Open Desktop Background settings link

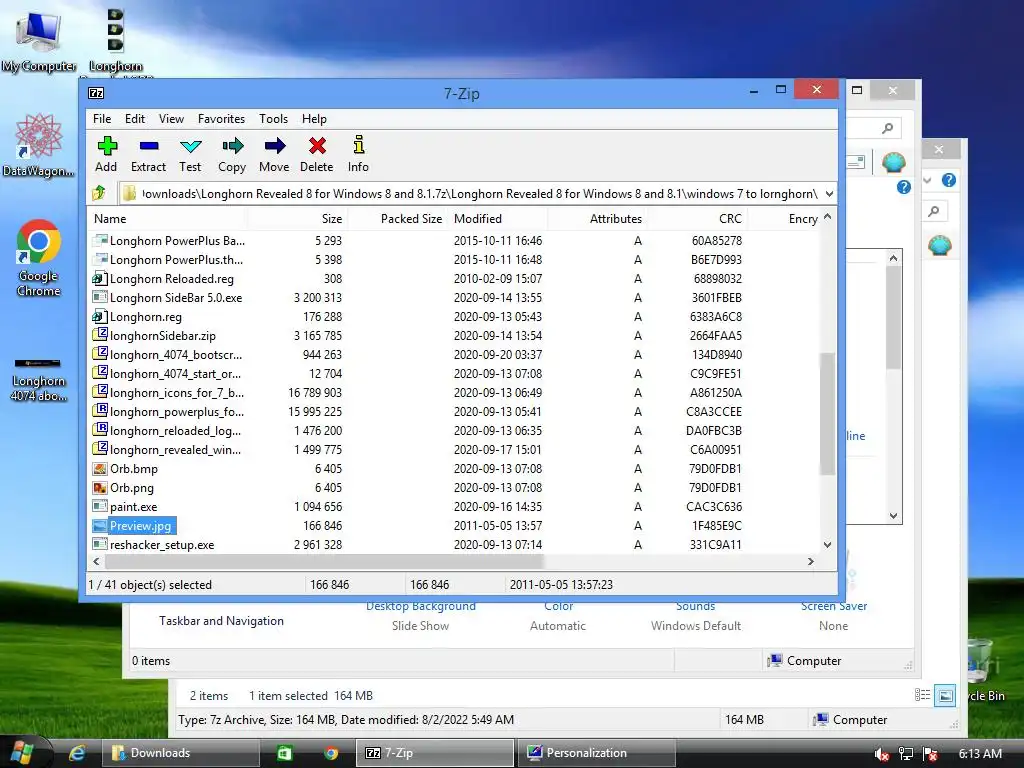pos(421,606)
